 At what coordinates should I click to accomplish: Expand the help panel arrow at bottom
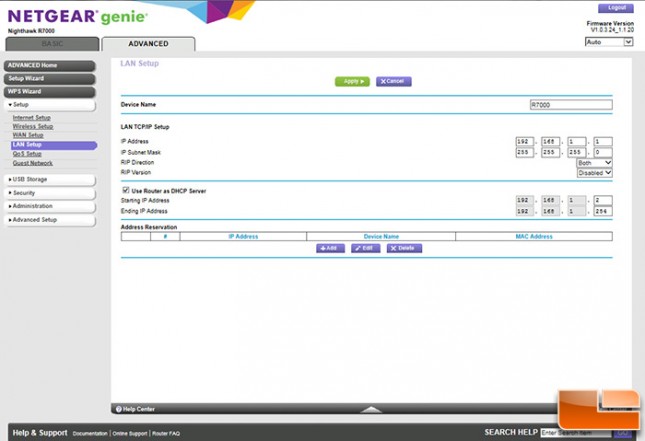click(x=371, y=409)
